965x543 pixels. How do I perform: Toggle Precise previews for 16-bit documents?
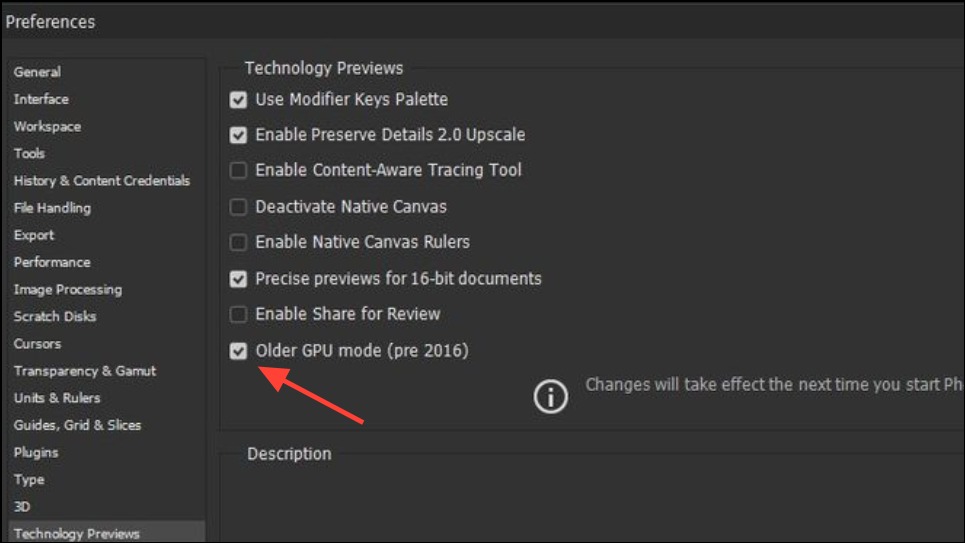[x=238, y=279]
